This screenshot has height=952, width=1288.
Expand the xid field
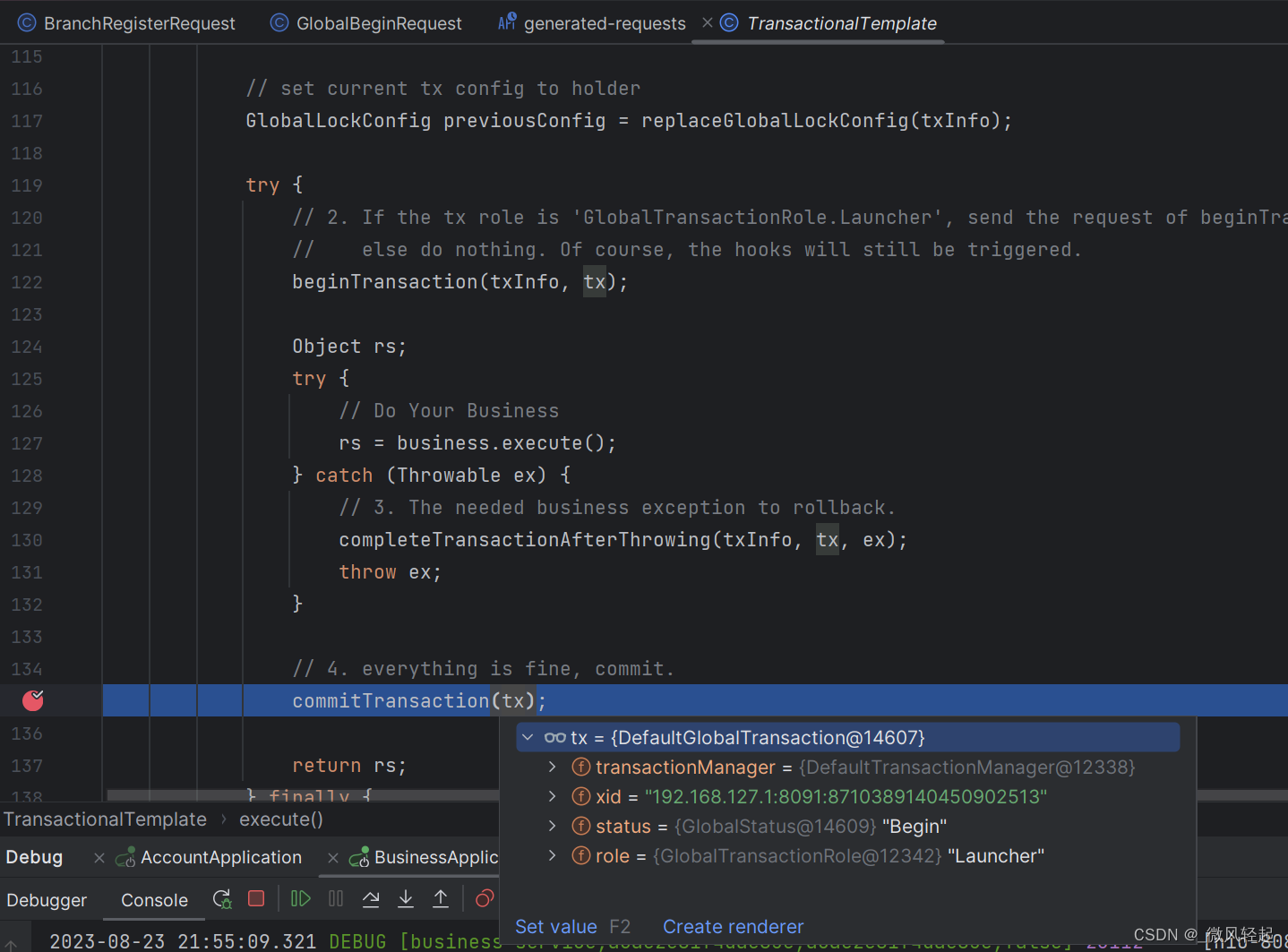(553, 796)
